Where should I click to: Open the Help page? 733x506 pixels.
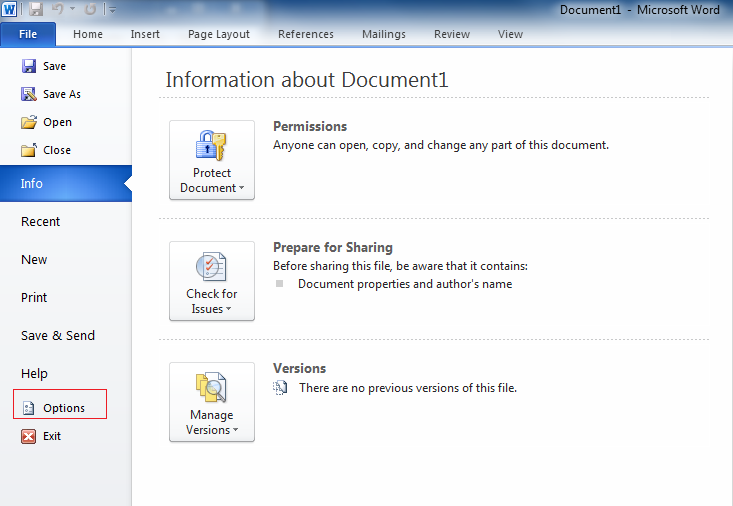(34, 374)
